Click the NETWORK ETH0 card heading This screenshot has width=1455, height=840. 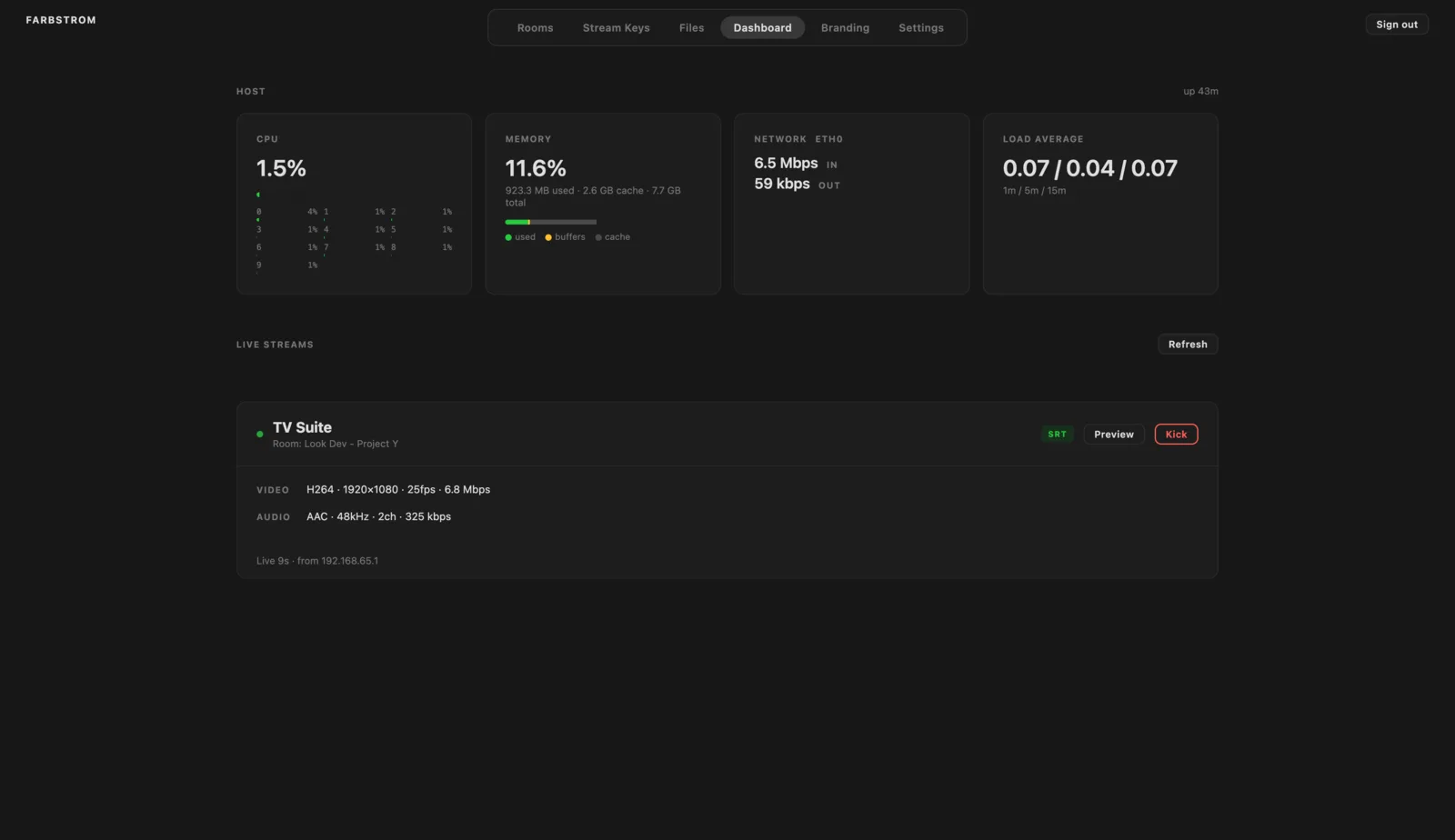click(798, 139)
